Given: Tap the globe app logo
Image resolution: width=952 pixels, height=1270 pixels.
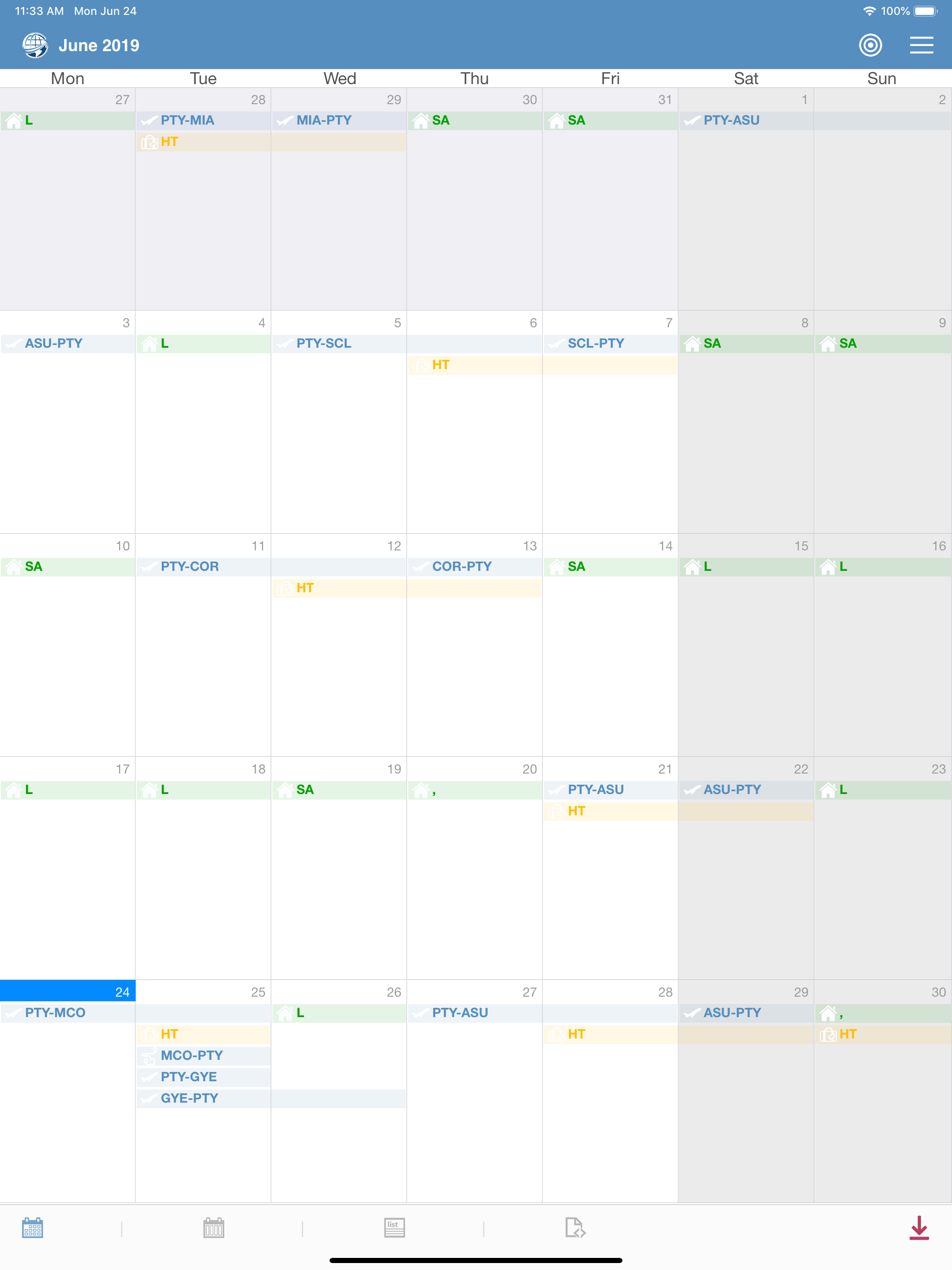Looking at the screenshot, I should click(x=35, y=45).
